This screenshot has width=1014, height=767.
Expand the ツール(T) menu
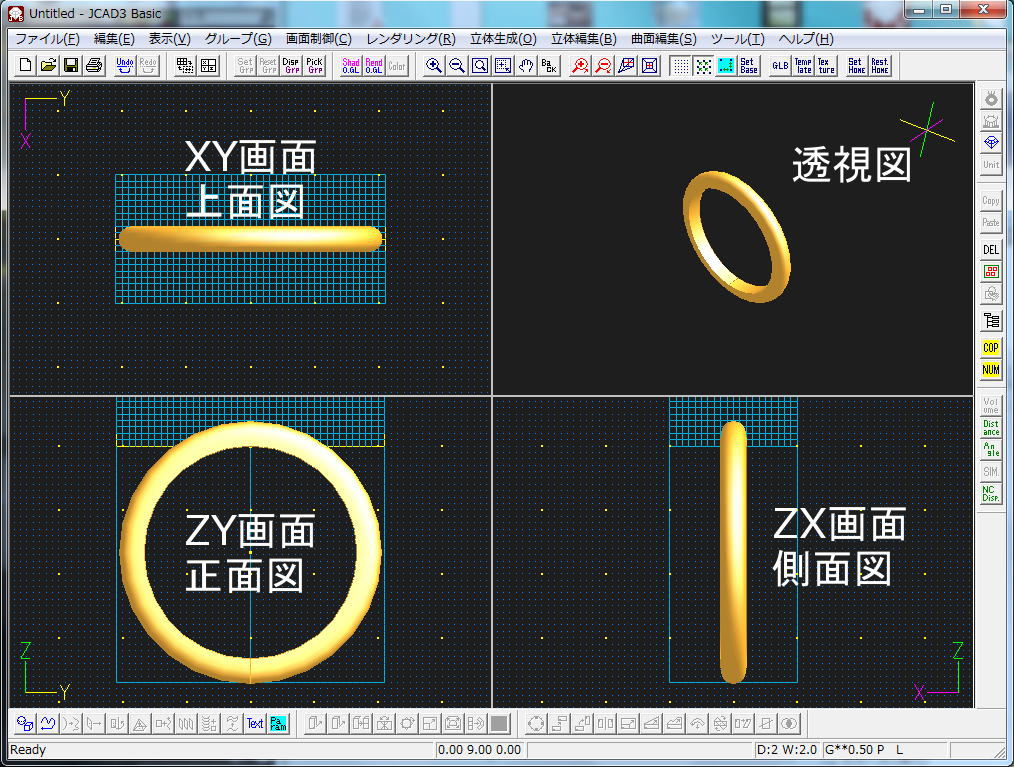pos(737,39)
